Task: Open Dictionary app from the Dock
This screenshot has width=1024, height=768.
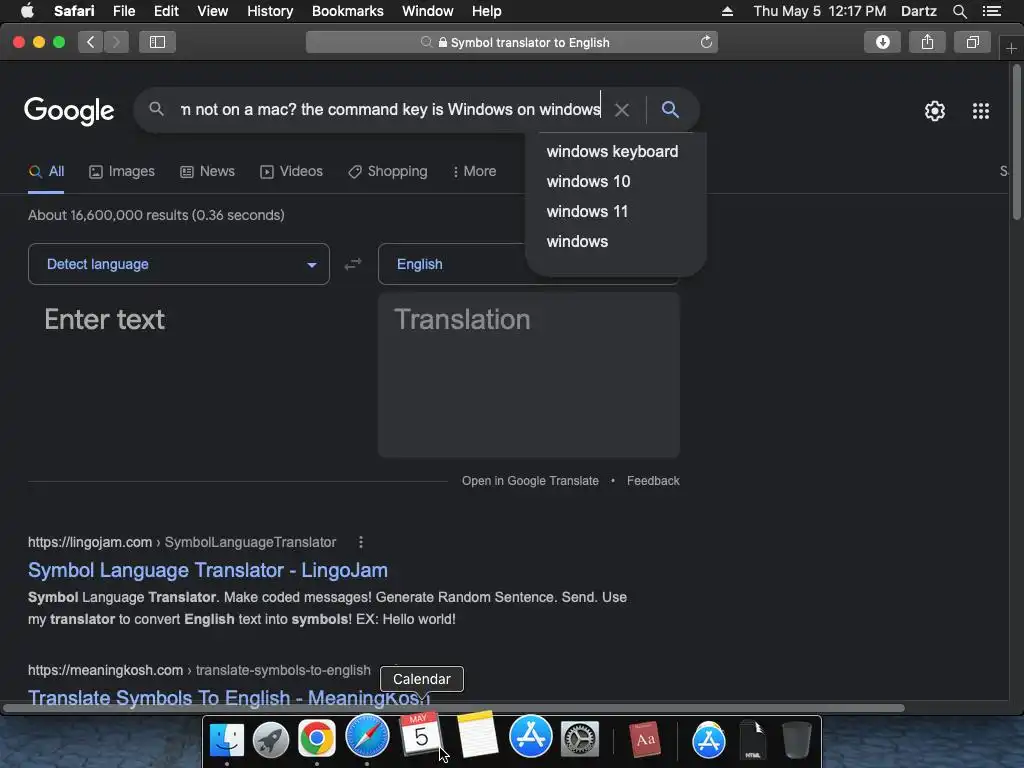Action: point(645,739)
